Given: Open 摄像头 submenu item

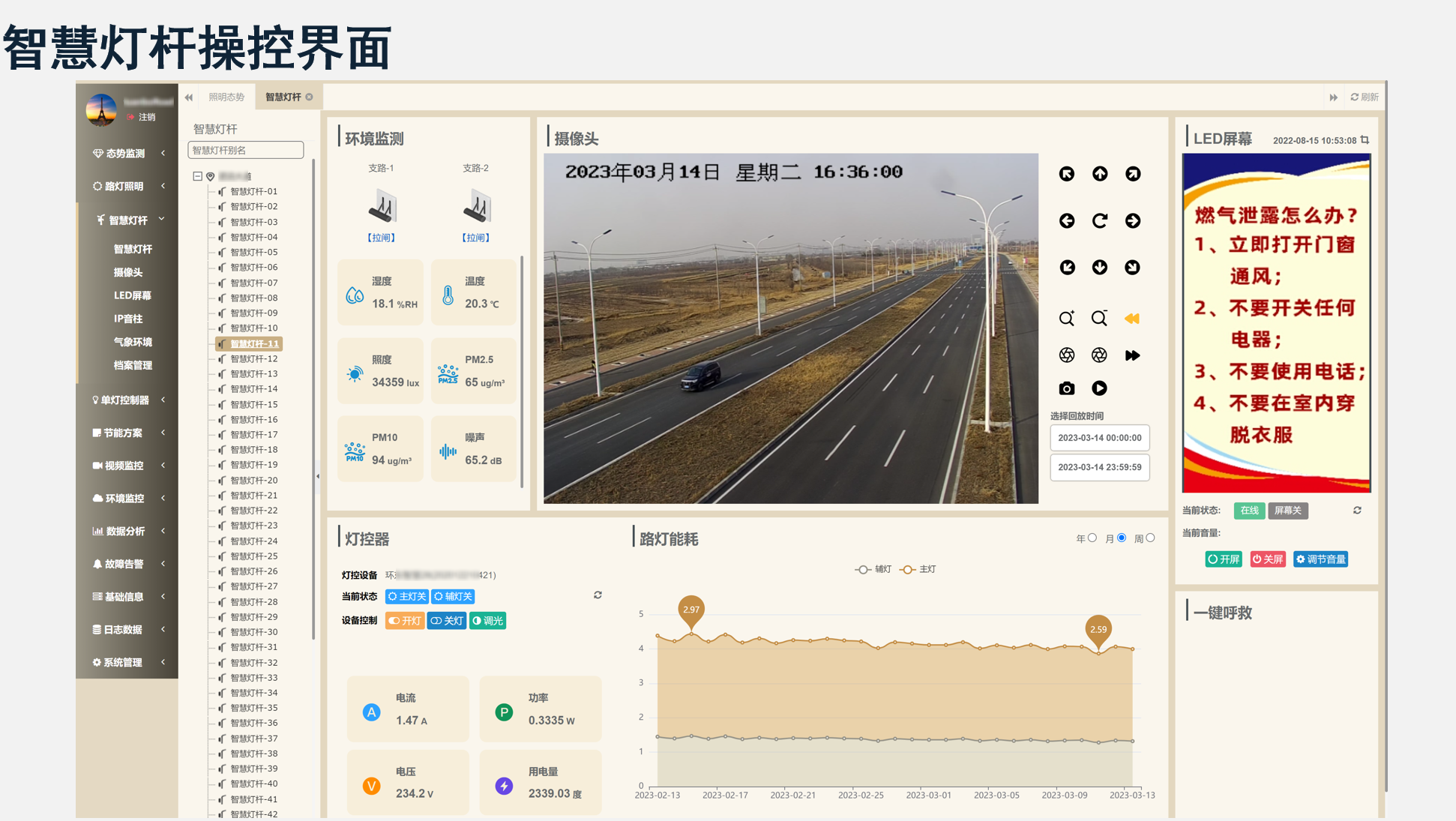Looking at the screenshot, I should coord(128,272).
